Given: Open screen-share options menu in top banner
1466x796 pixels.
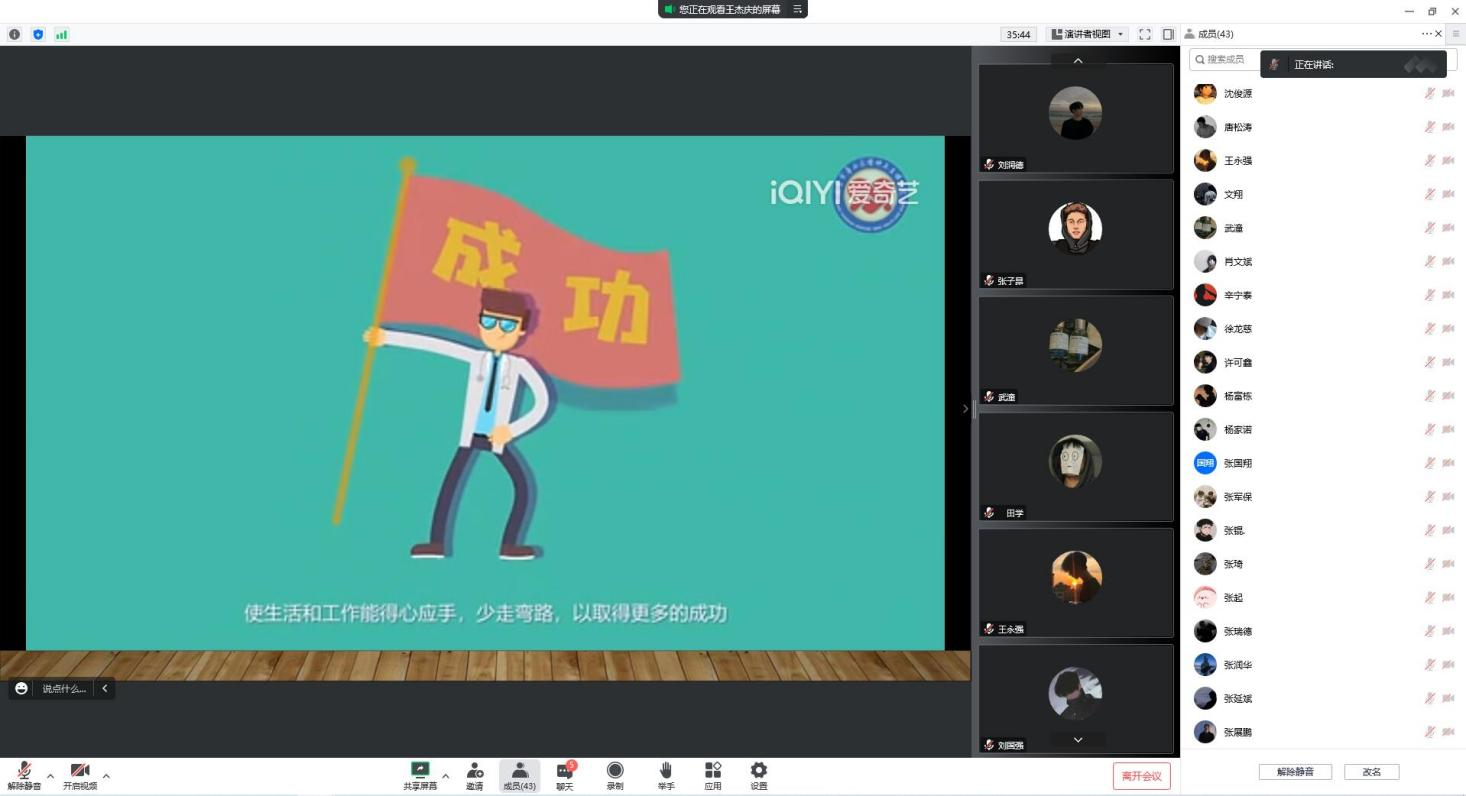Looking at the screenshot, I should point(798,9).
